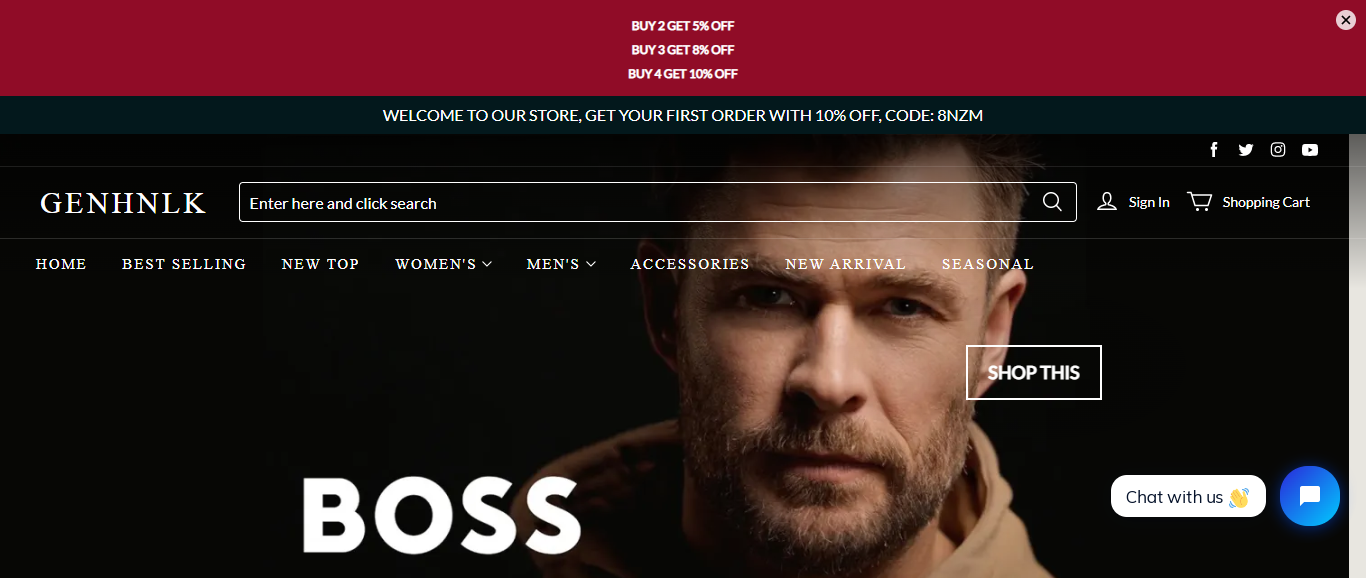Click the search magnifier icon

coord(1052,202)
